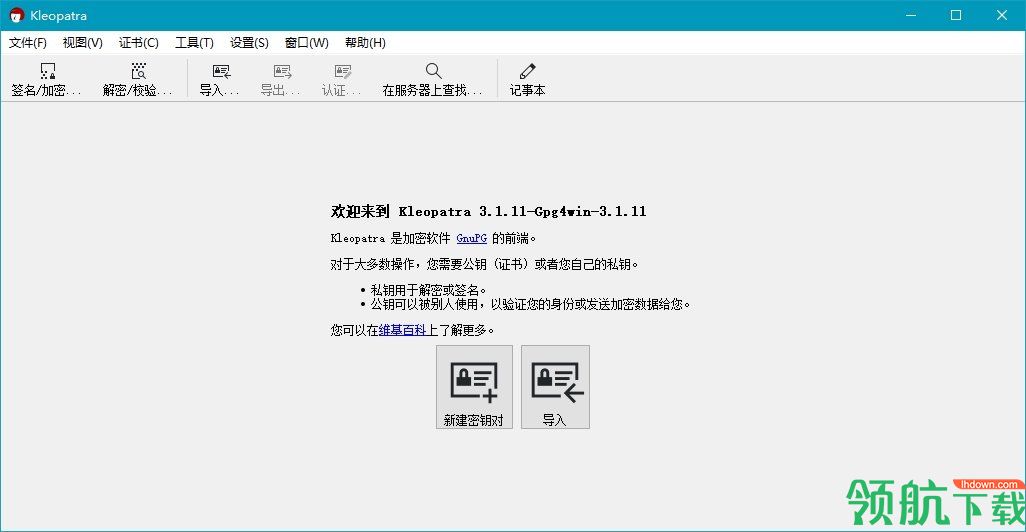This screenshot has width=1026, height=532.
Task: Click the large 导入 button in welcome area
Action: pyautogui.click(x=555, y=387)
